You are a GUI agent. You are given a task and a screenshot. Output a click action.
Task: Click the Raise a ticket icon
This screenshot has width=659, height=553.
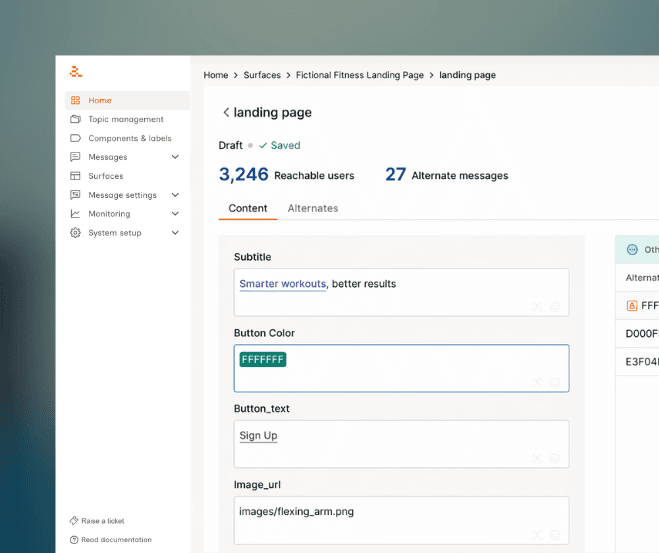pos(74,521)
